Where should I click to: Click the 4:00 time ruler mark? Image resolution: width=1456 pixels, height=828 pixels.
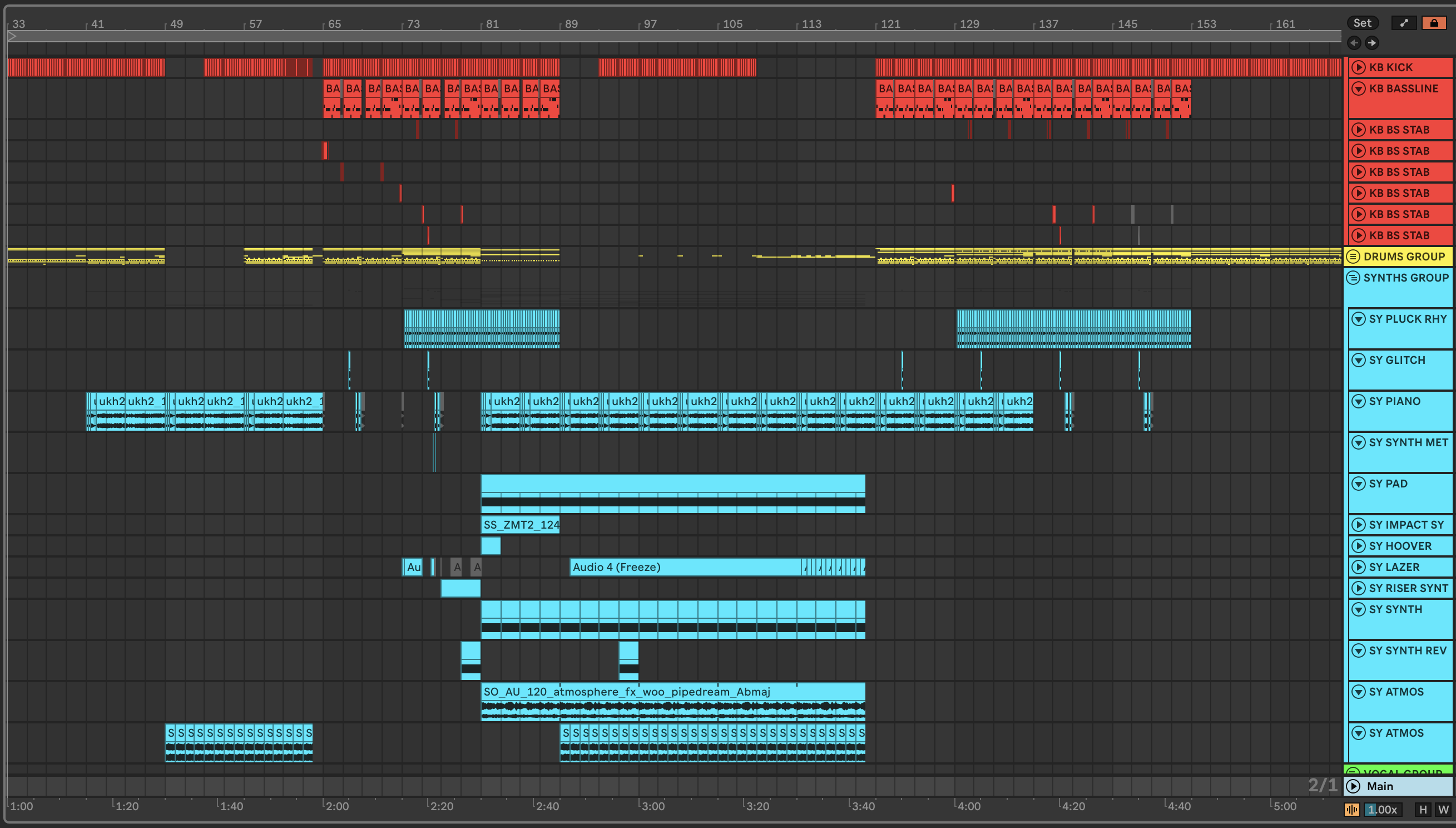pos(968,806)
